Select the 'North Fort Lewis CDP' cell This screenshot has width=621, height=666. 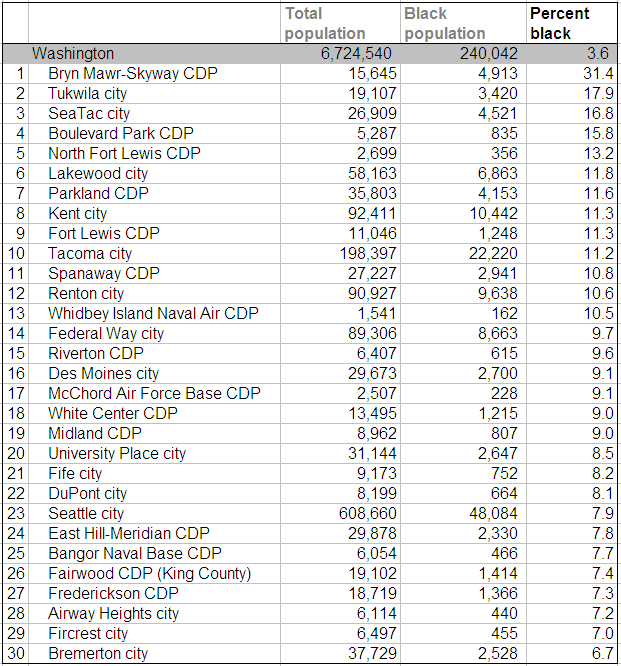coord(154,153)
